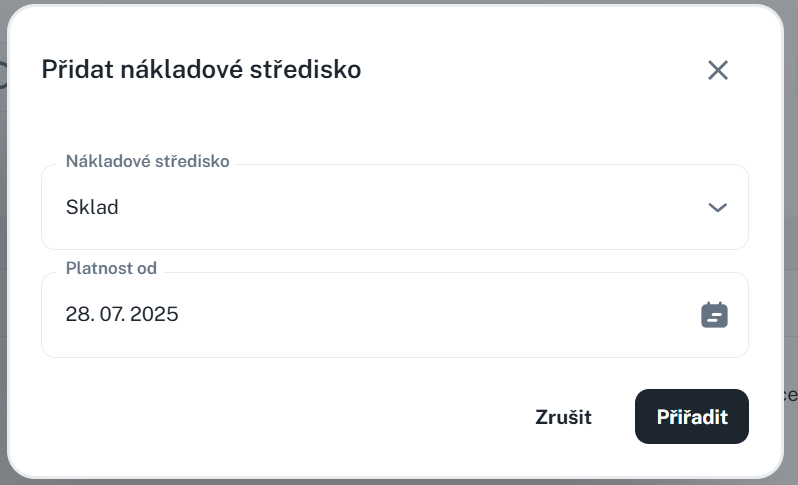Click the date value 28. 07. 2025
The width and height of the screenshot is (798, 485).
pos(122,315)
